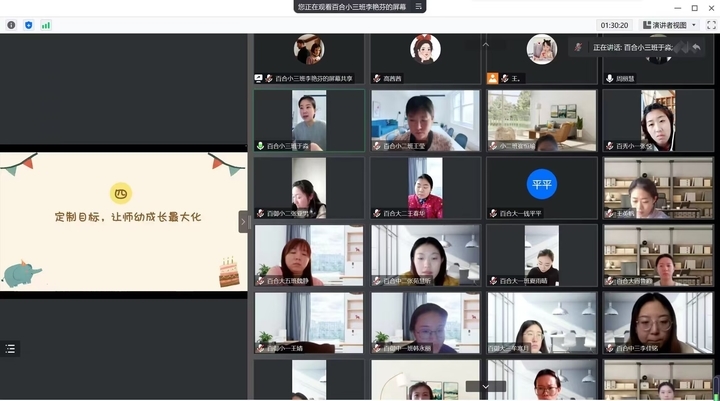Click the 高茜茜 name label
720x401 pixels.
[392, 79]
